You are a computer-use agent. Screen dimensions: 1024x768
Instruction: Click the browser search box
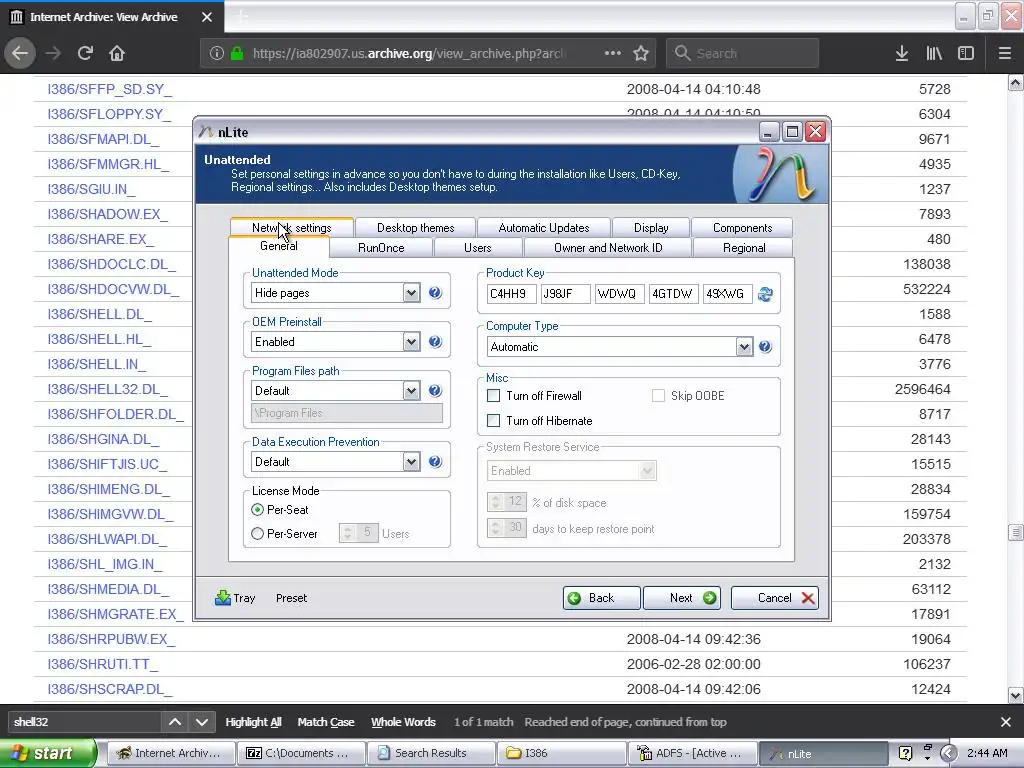743,53
